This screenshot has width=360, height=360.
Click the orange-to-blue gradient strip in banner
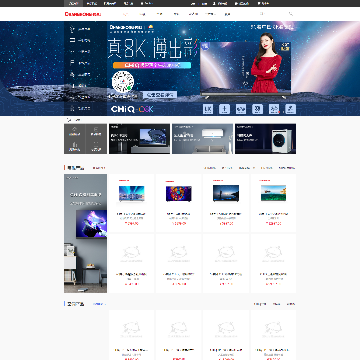152,65
